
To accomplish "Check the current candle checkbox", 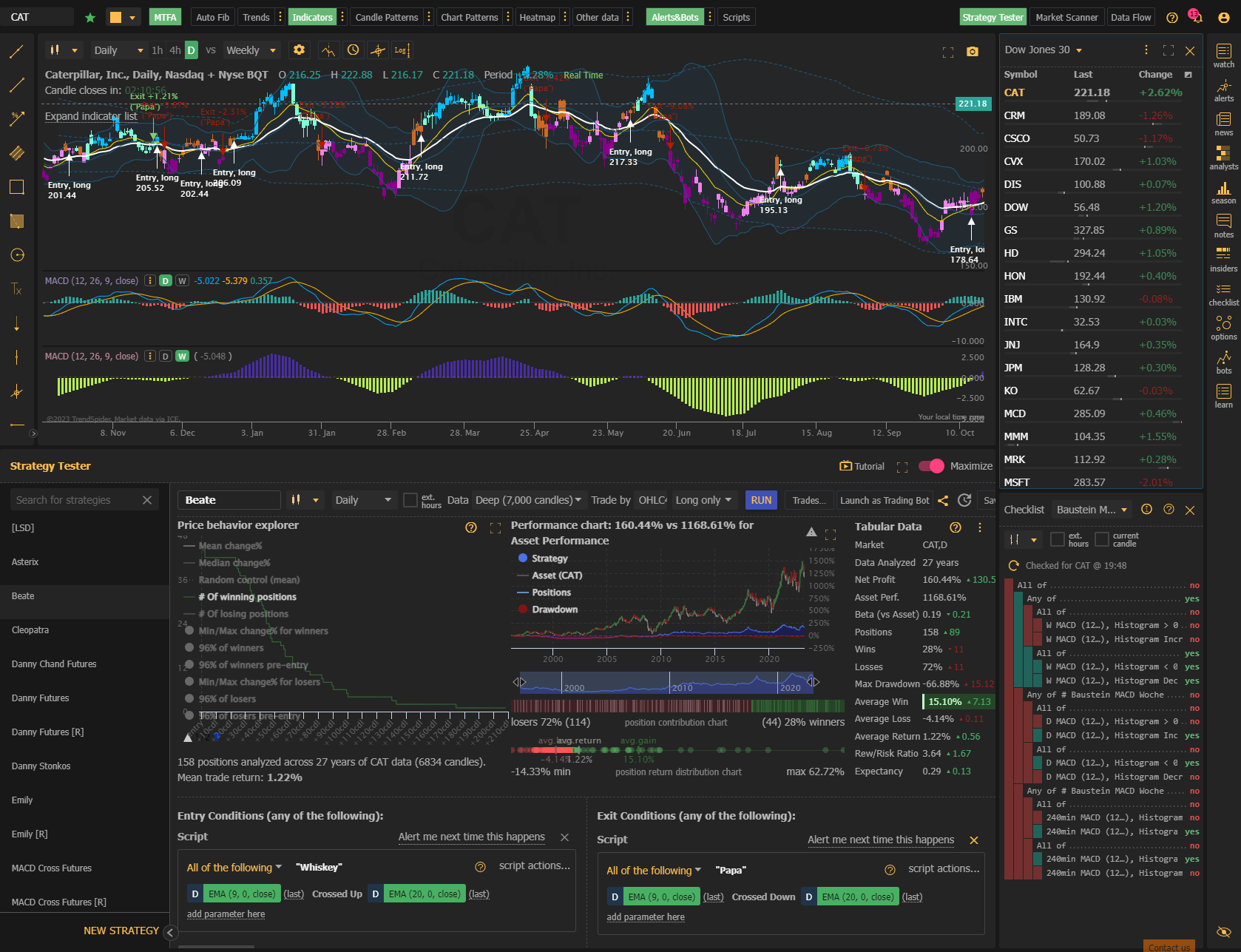I will click(1102, 539).
